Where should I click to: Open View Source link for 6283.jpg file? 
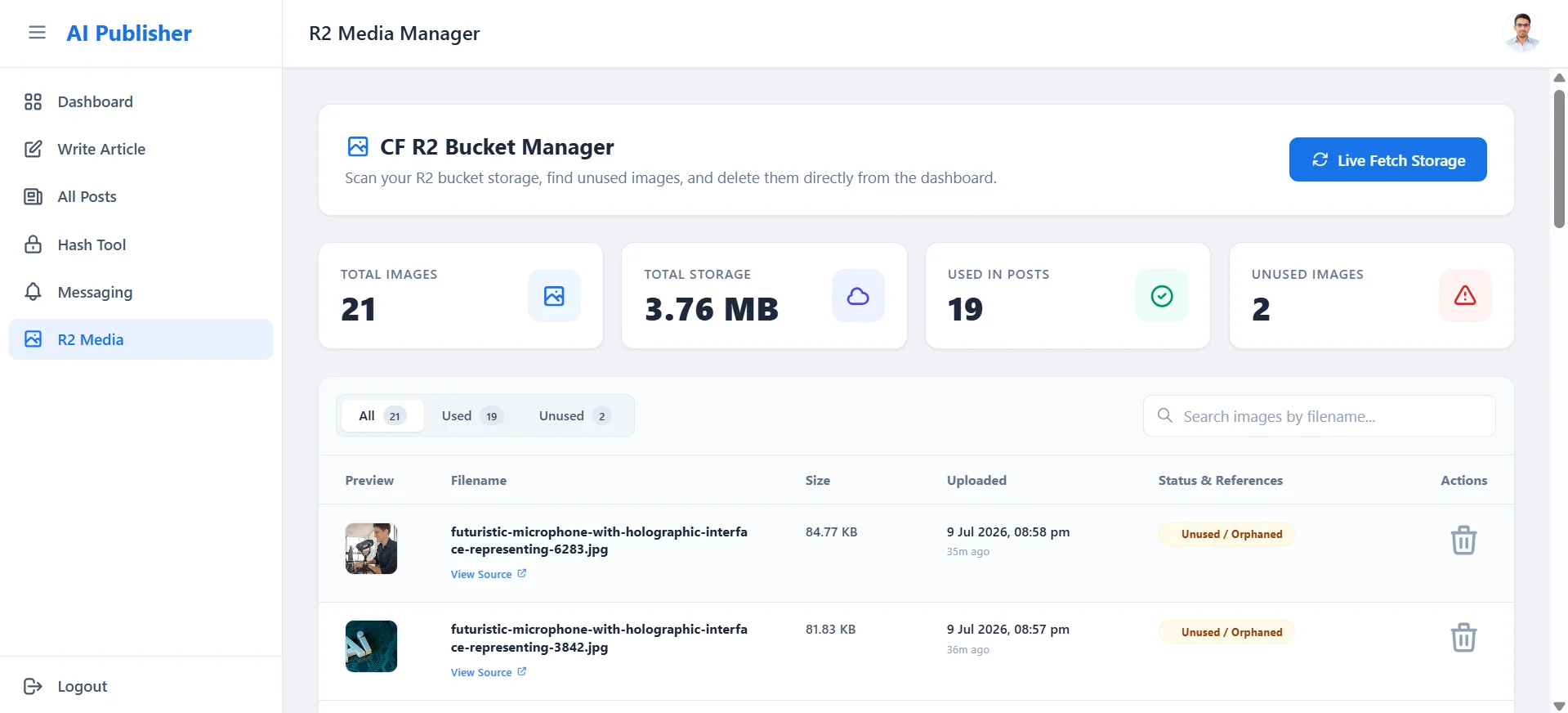click(x=489, y=574)
